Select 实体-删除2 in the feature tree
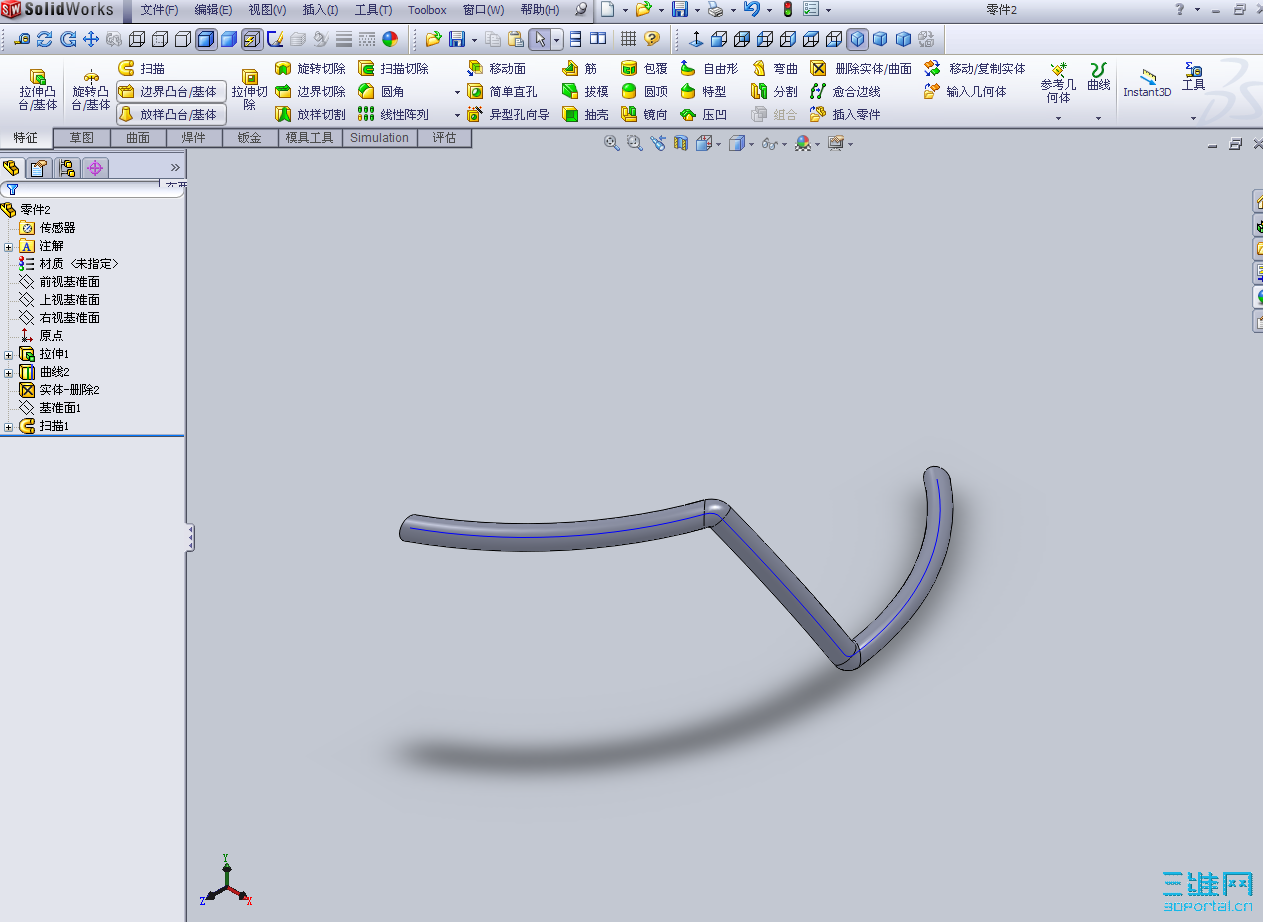 pyautogui.click(x=69, y=390)
